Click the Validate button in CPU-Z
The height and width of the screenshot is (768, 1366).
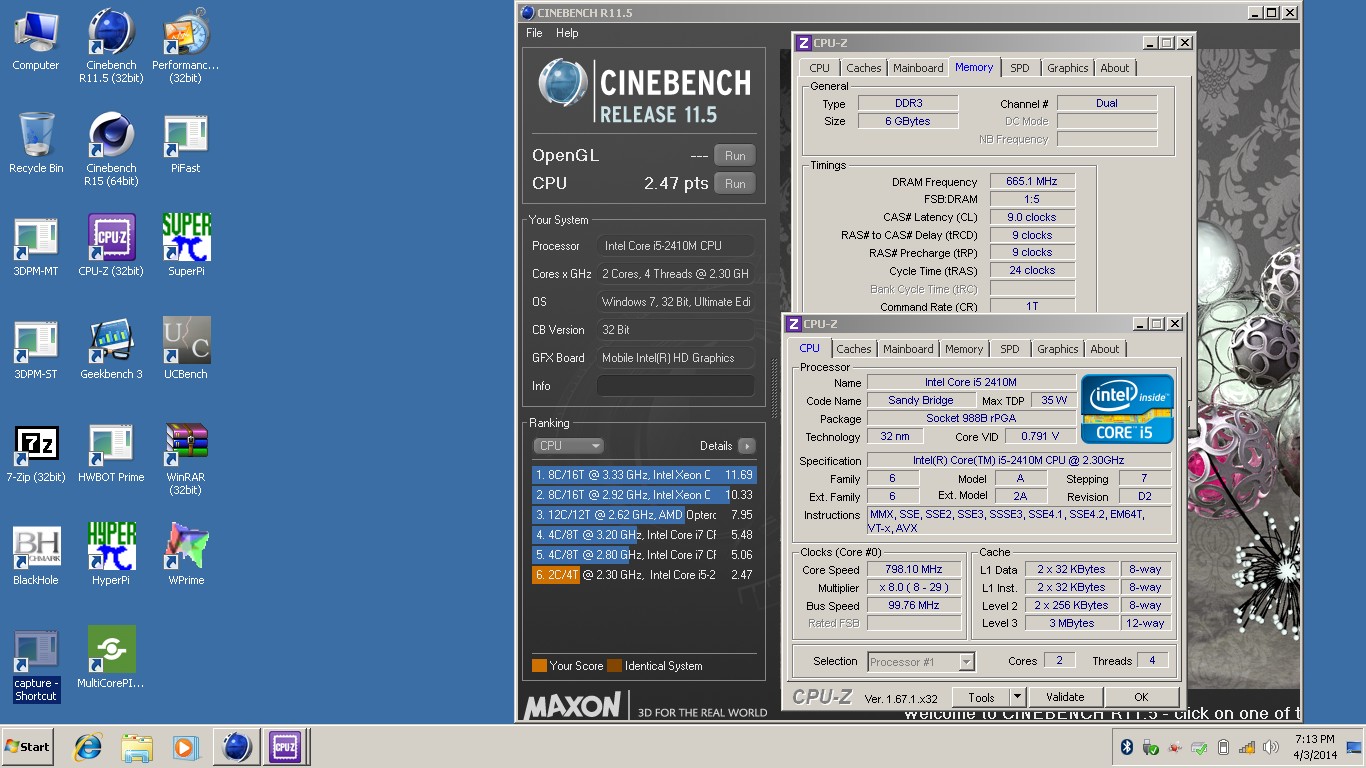(x=1065, y=697)
